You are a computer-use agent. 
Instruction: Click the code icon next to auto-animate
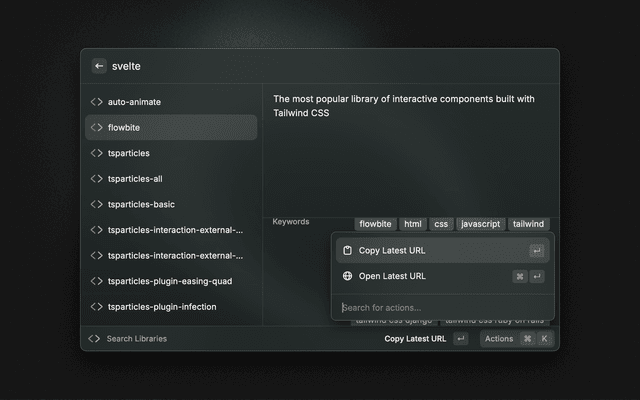tap(96, 102)
